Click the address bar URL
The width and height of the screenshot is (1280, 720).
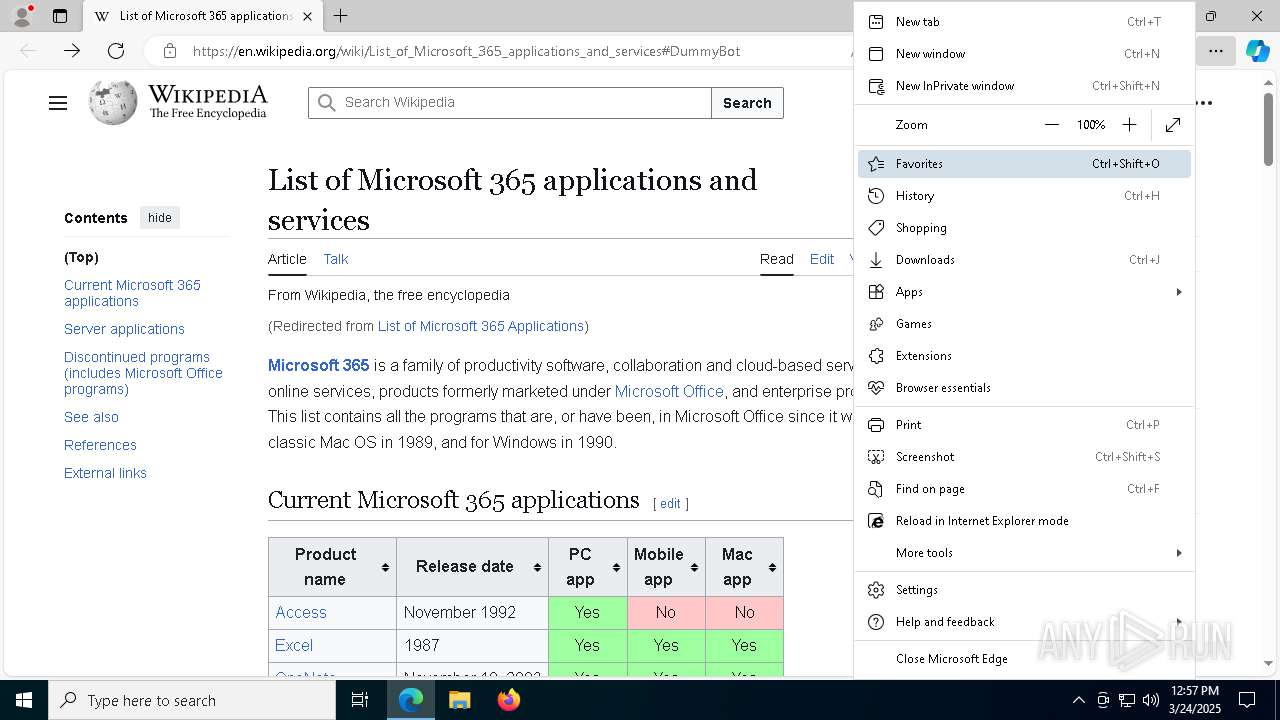[466, 51]
